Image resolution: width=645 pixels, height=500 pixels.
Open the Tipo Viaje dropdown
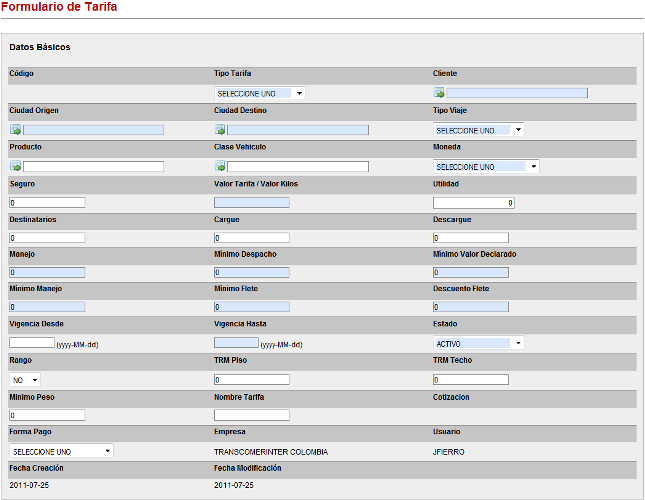coord(478,130)
